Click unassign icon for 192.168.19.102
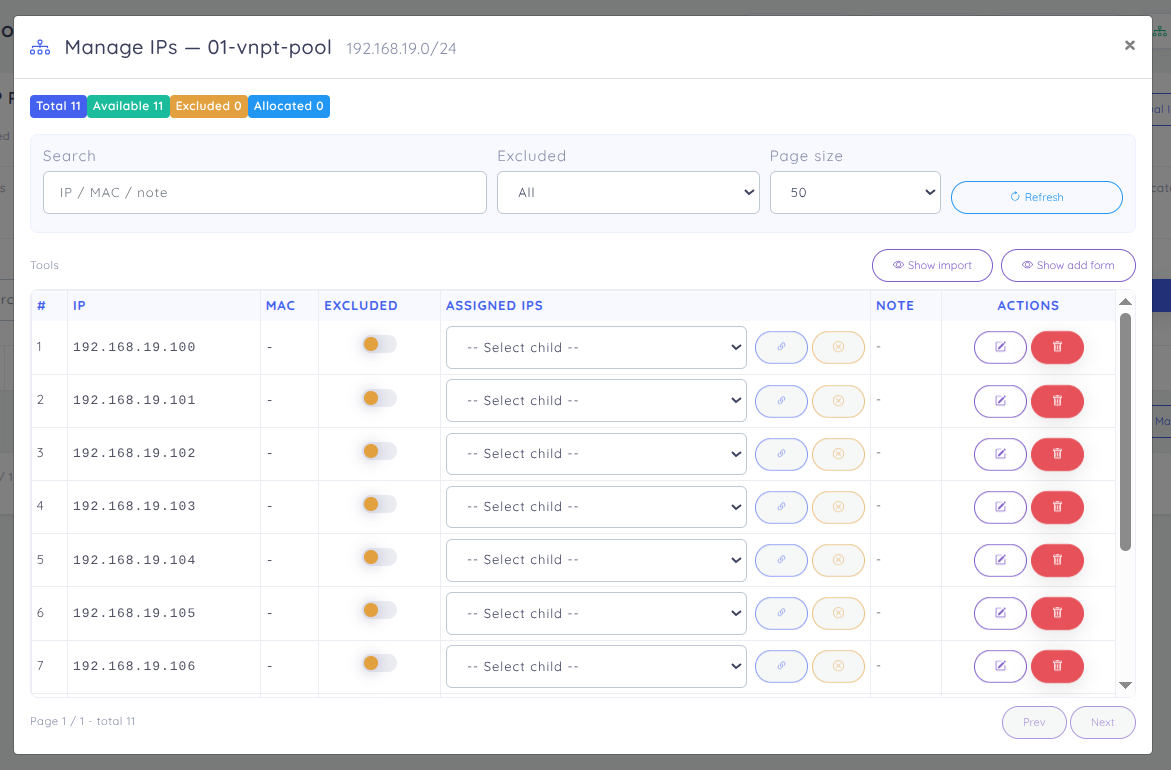 (838, 454)
